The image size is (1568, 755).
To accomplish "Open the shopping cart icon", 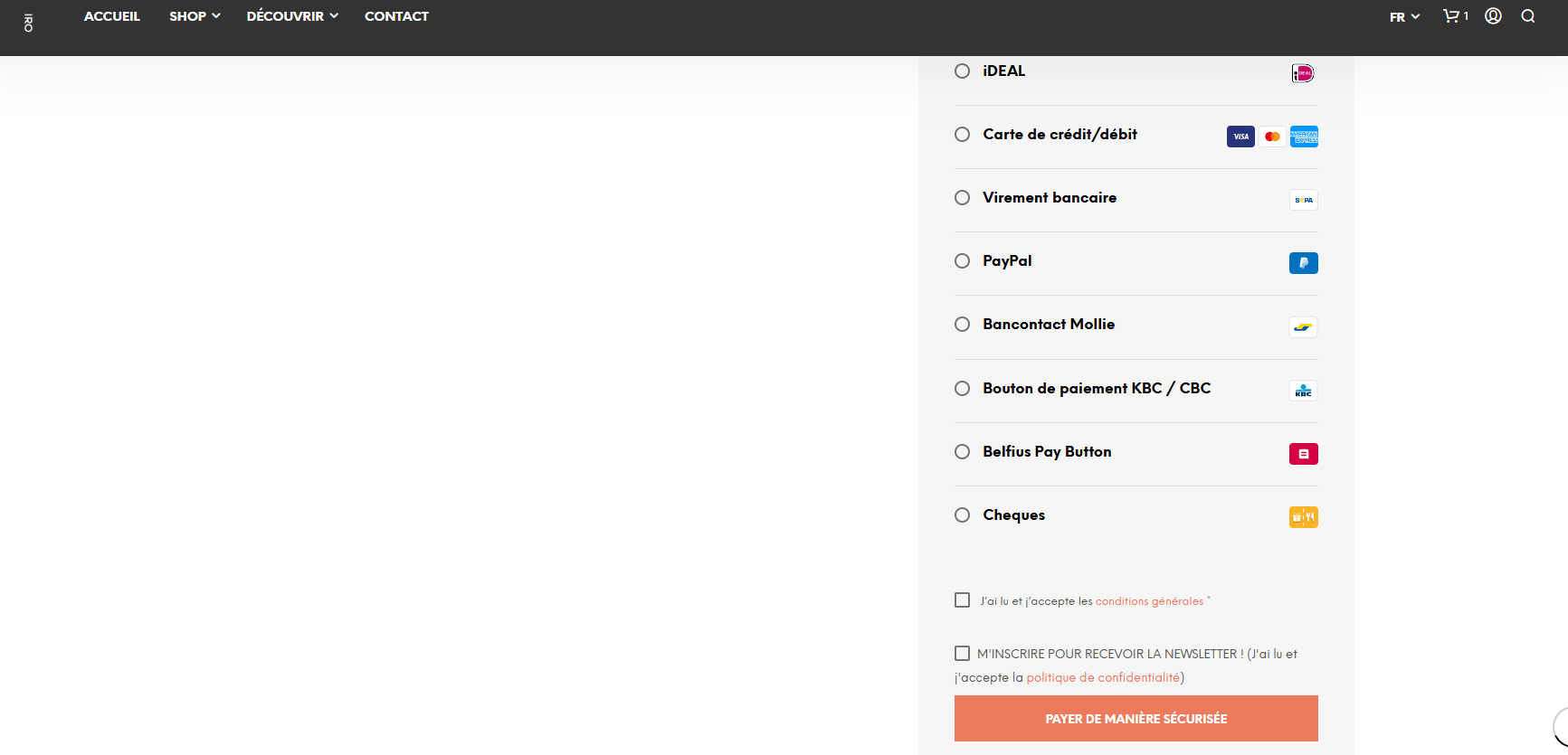I will pos(1453,16).
